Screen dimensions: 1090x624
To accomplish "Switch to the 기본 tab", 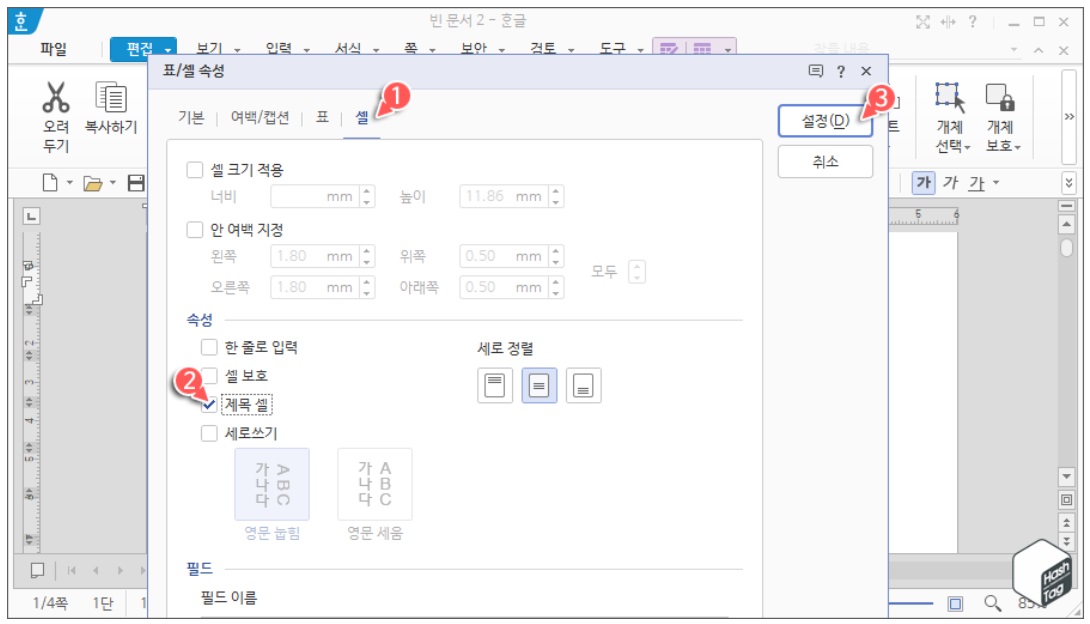I will (191, 117).
